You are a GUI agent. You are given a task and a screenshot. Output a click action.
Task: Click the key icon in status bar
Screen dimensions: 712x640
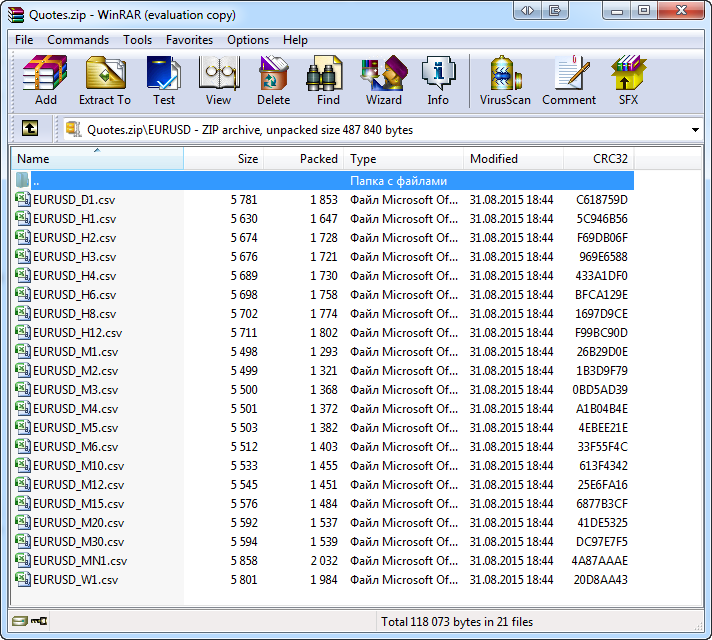click(39, 620)
